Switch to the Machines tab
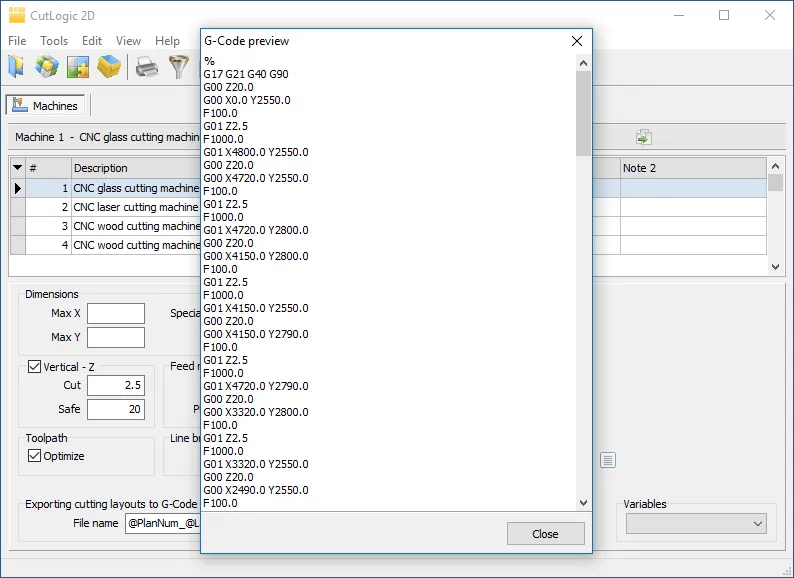The width and height of the screenshot is (794, 578). [x=47, y=105]
